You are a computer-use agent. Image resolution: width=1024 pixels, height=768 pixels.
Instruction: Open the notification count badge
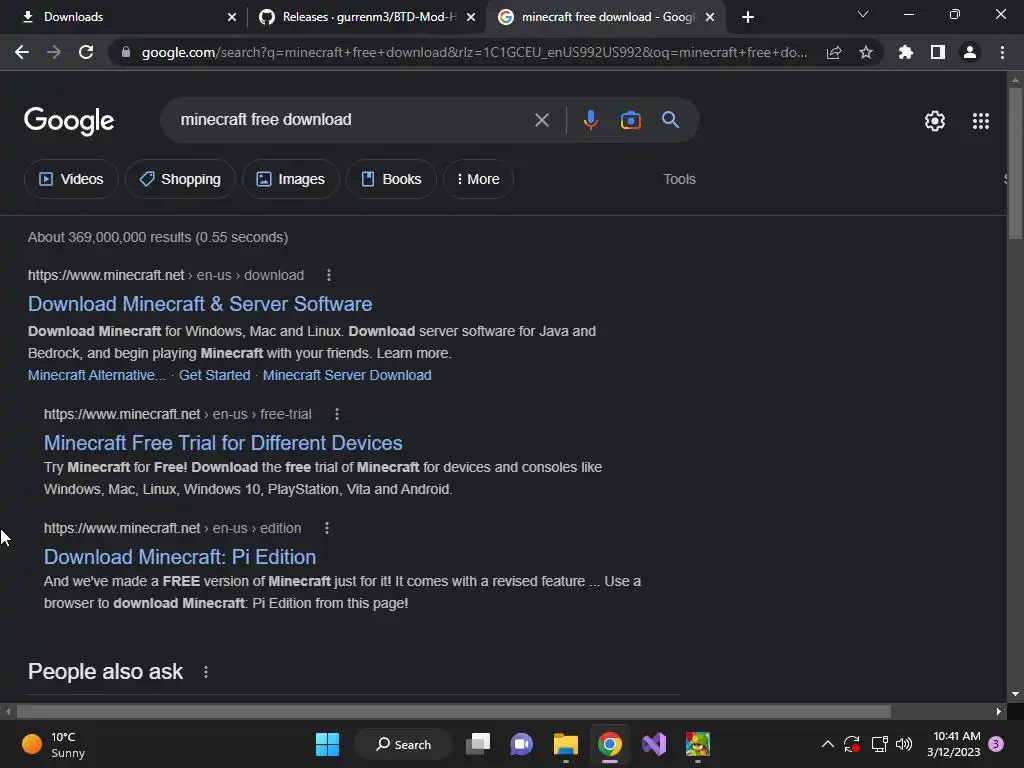pos(996,744)
